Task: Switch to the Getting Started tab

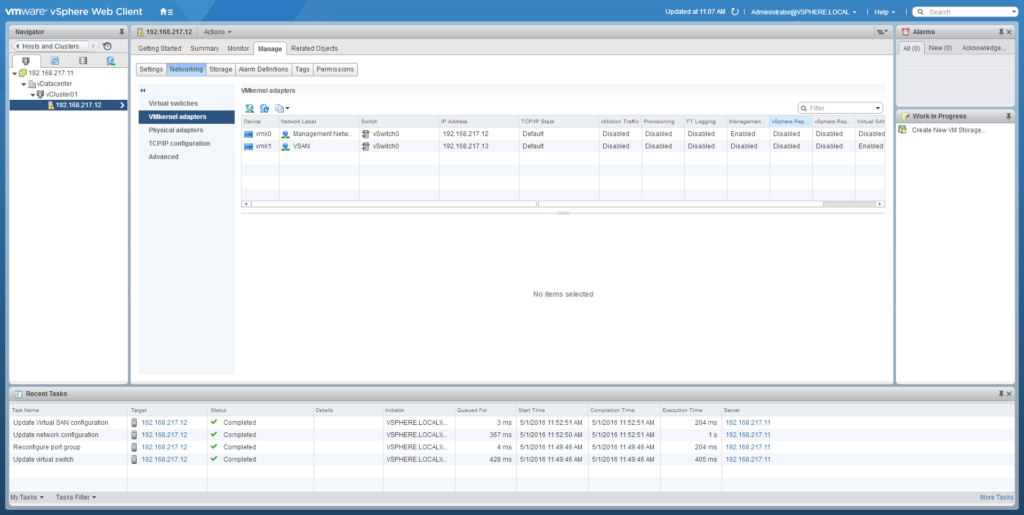Action: 159,48
